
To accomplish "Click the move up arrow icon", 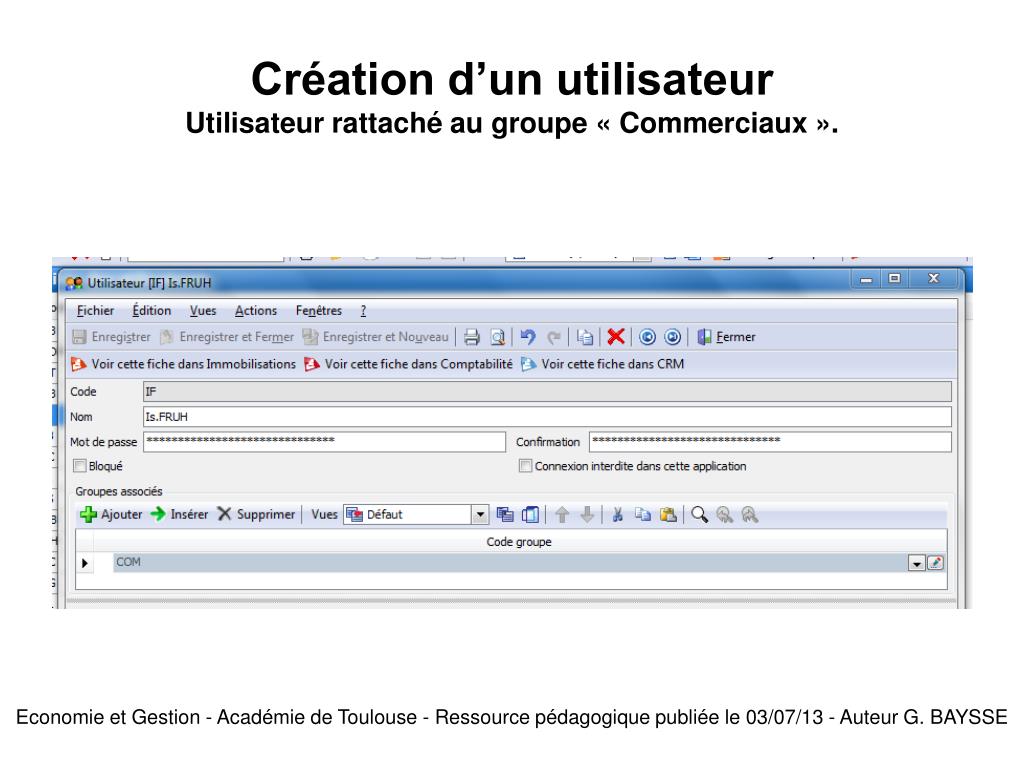I will click(x=562, y=515).
